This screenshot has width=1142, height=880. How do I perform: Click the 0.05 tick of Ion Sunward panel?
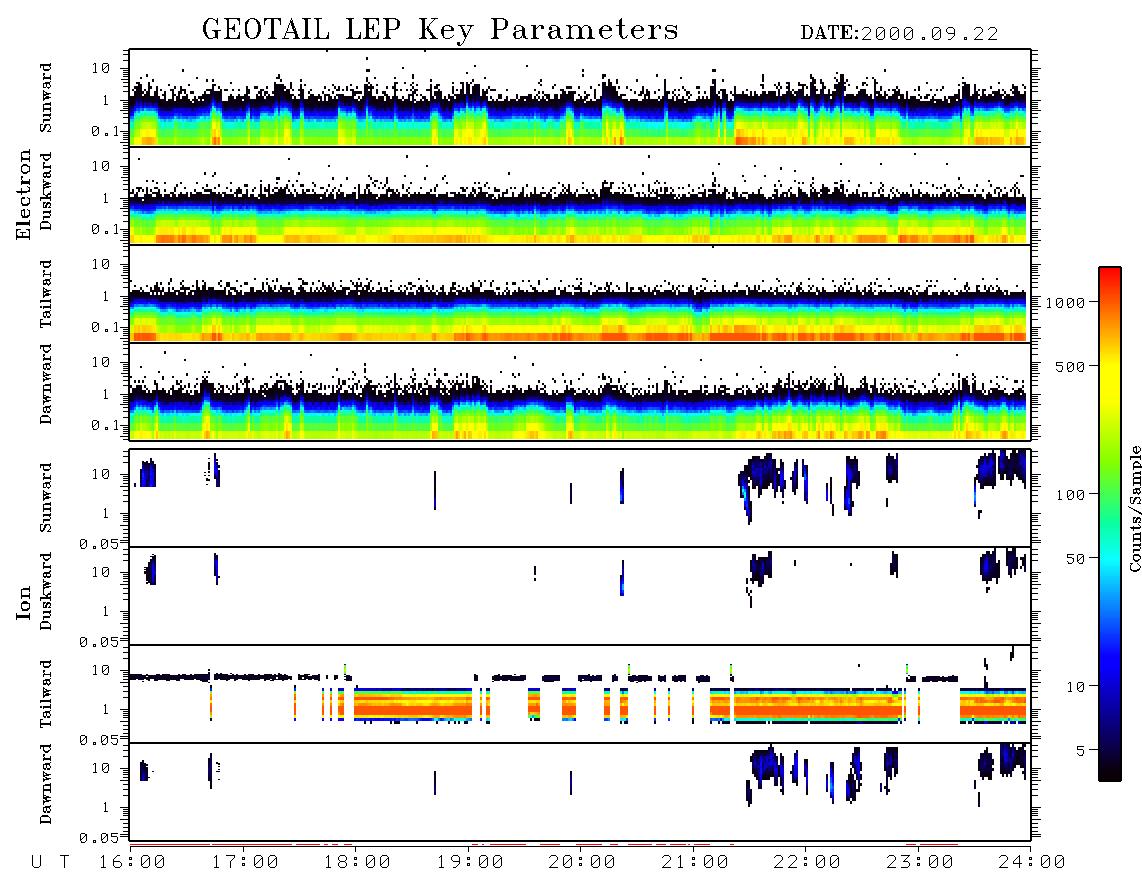pos(98,543)
